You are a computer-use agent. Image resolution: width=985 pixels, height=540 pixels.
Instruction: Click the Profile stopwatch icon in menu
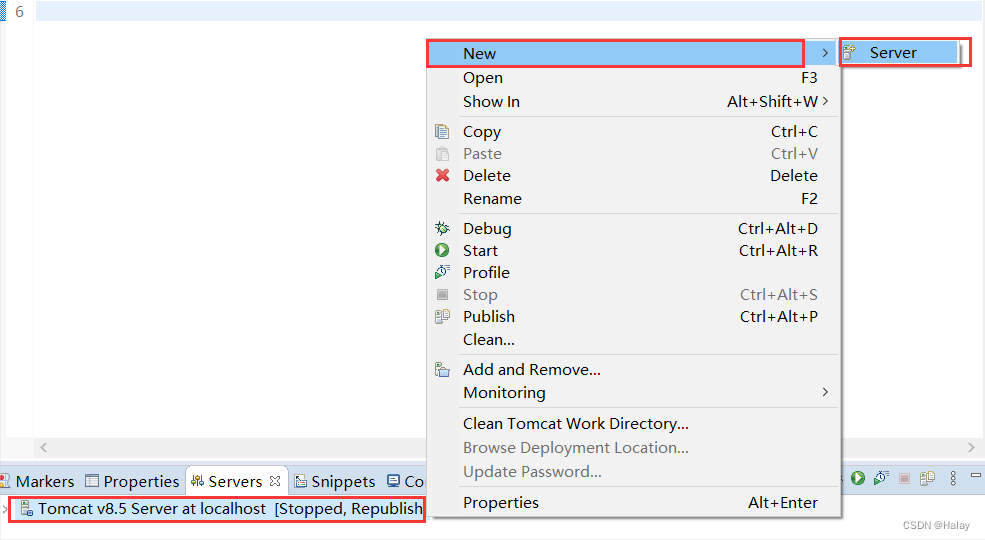point(442,272)
